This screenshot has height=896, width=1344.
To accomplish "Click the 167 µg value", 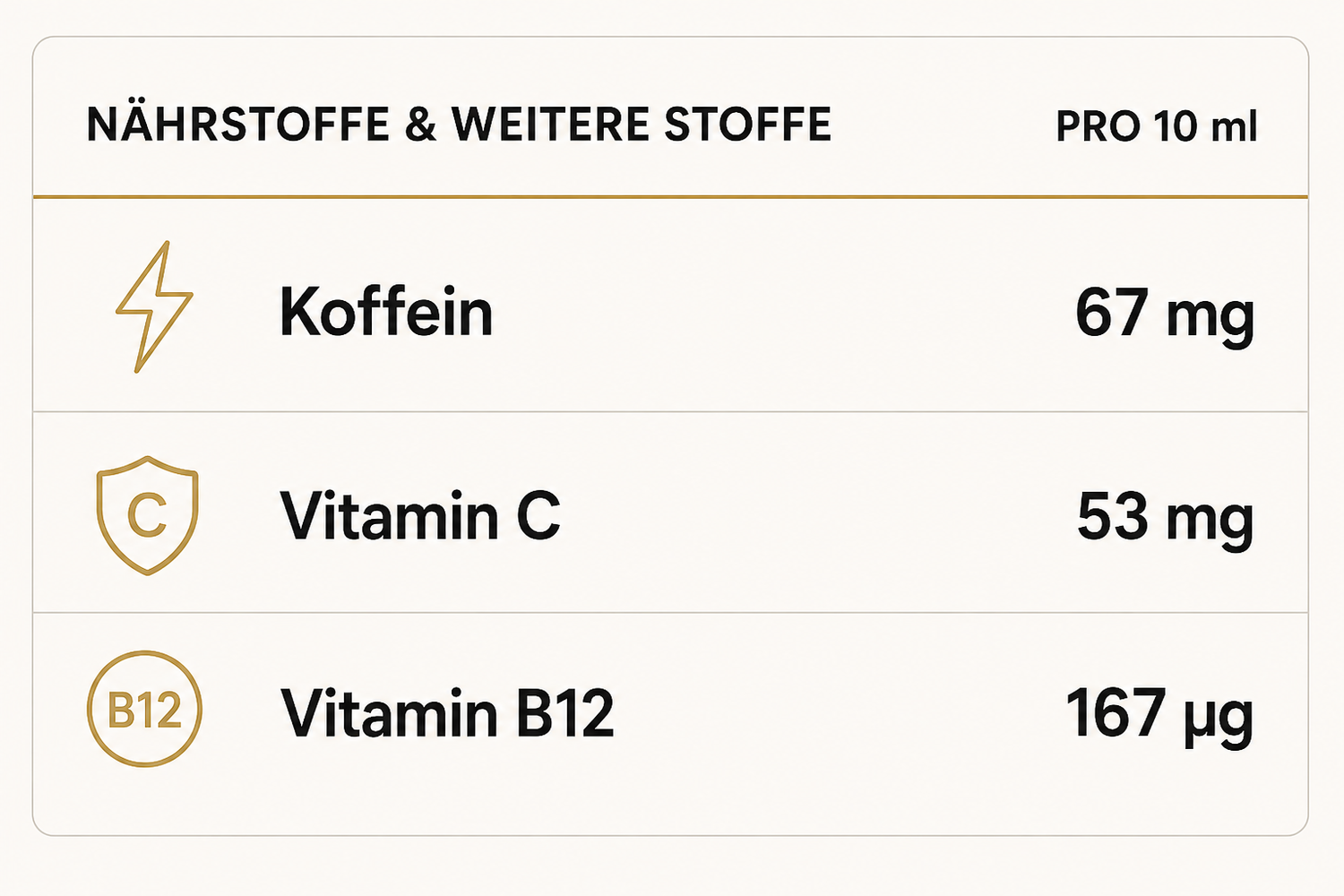I will point(1159,715).
